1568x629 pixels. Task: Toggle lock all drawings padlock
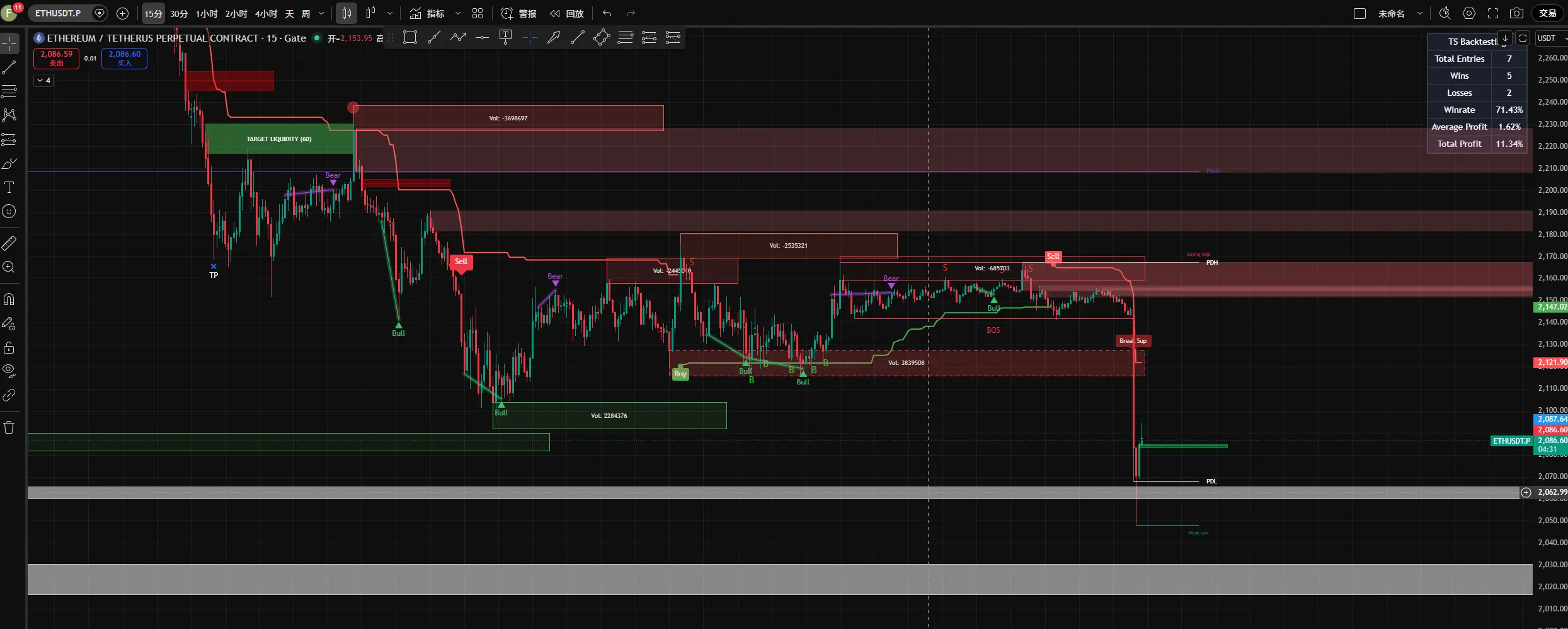(x=9, y=347)
